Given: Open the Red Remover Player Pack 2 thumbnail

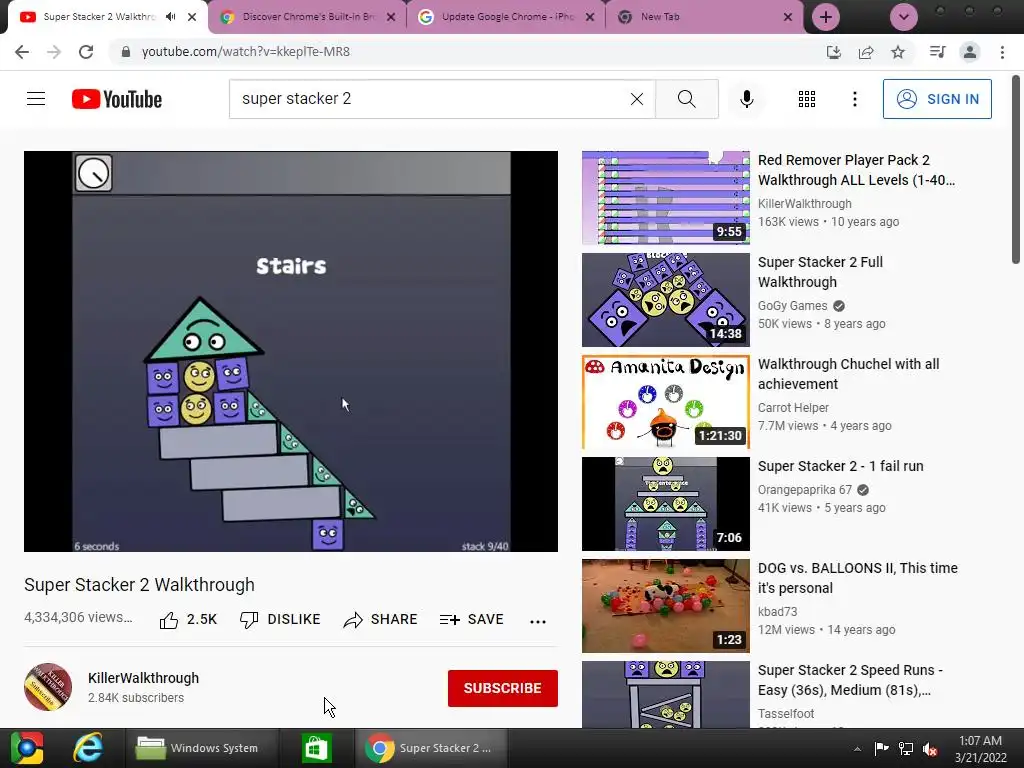Looking at the screenshot, I should click(665, 198).
